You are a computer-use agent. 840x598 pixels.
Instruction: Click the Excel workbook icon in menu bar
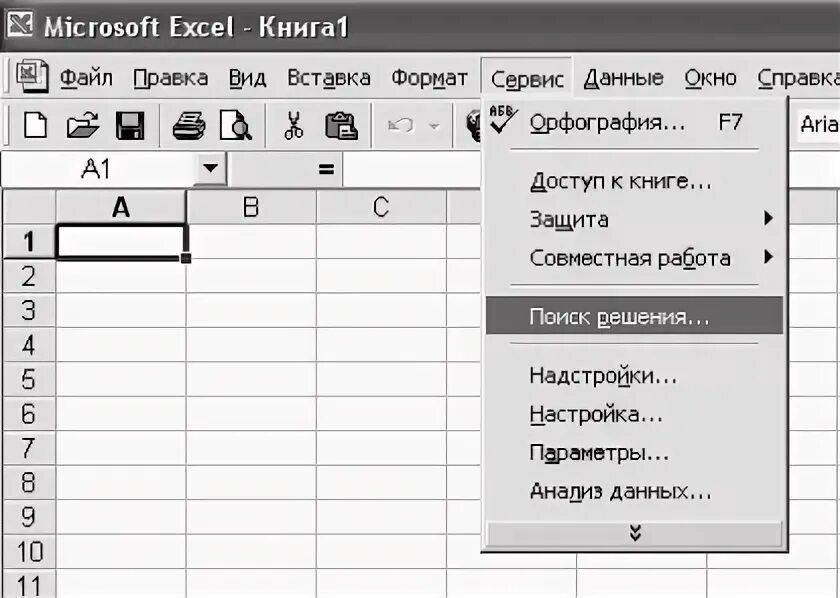(x=33, y=76)
